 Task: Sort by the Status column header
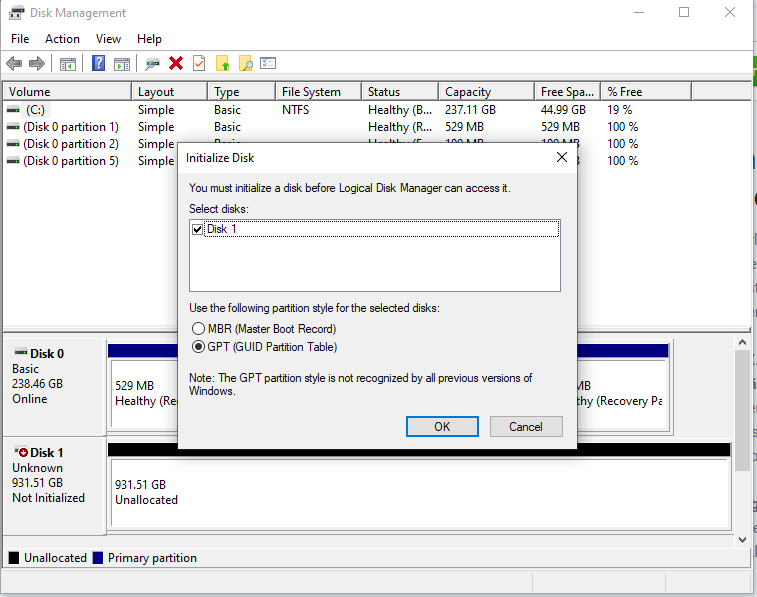pyautogui.click(x=400, y=92)
